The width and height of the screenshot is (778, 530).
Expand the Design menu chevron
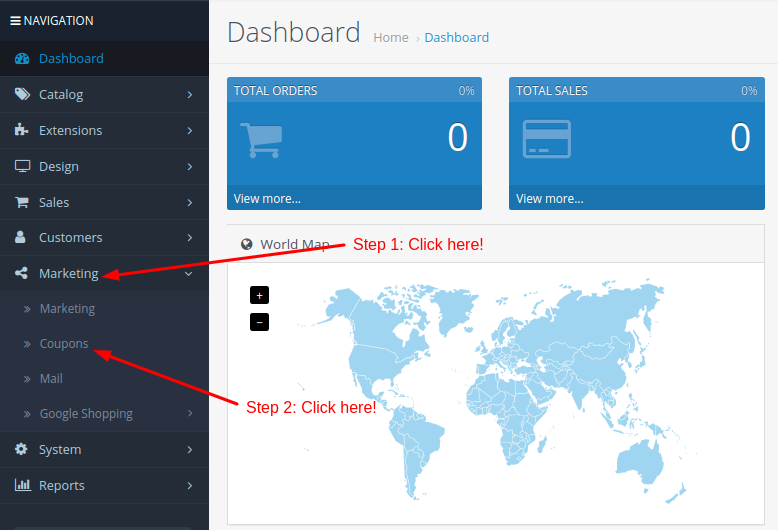coord(190,167)
